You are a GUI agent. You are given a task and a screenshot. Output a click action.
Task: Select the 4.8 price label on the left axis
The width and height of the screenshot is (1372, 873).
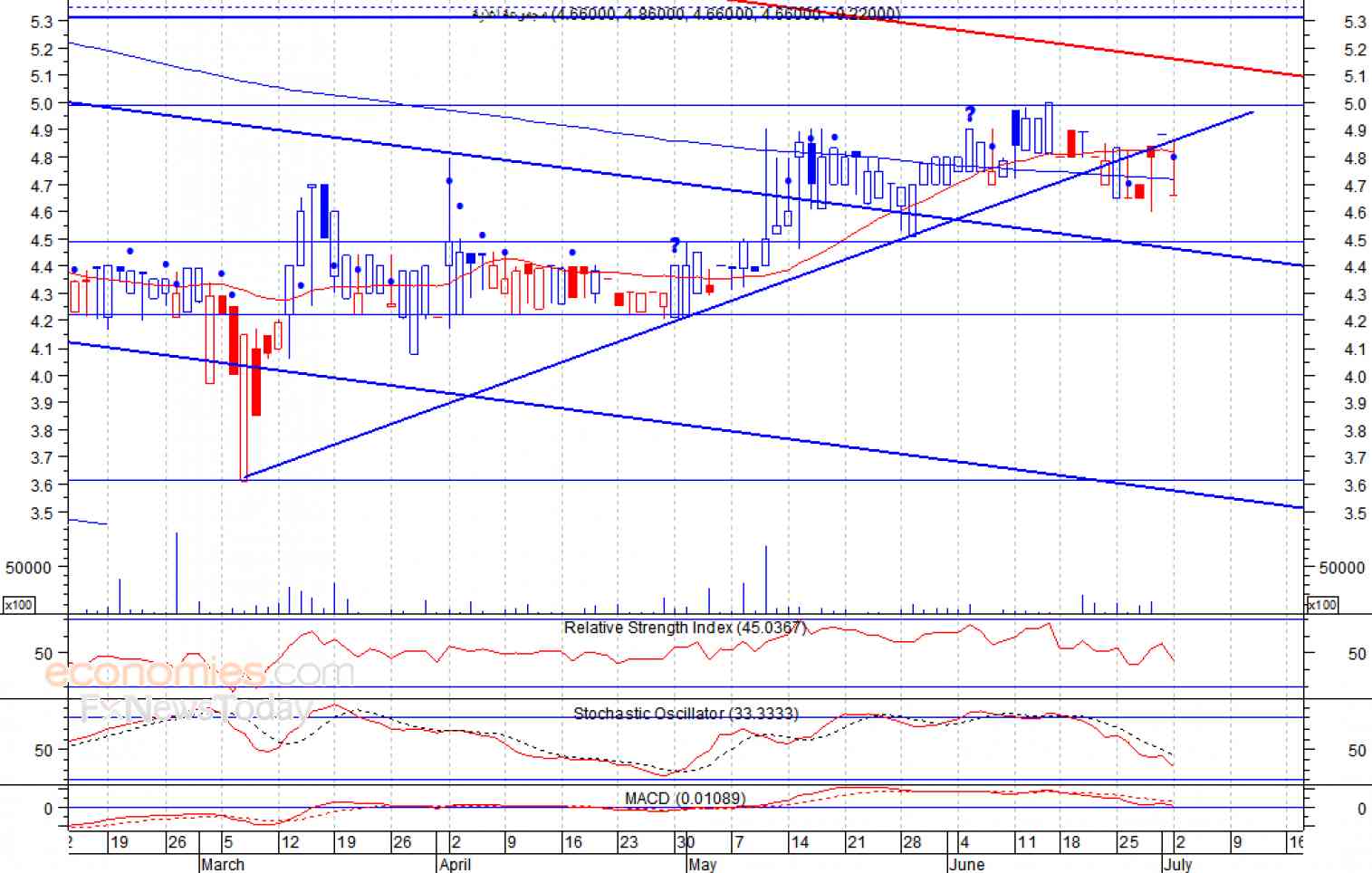pos(43,158)
